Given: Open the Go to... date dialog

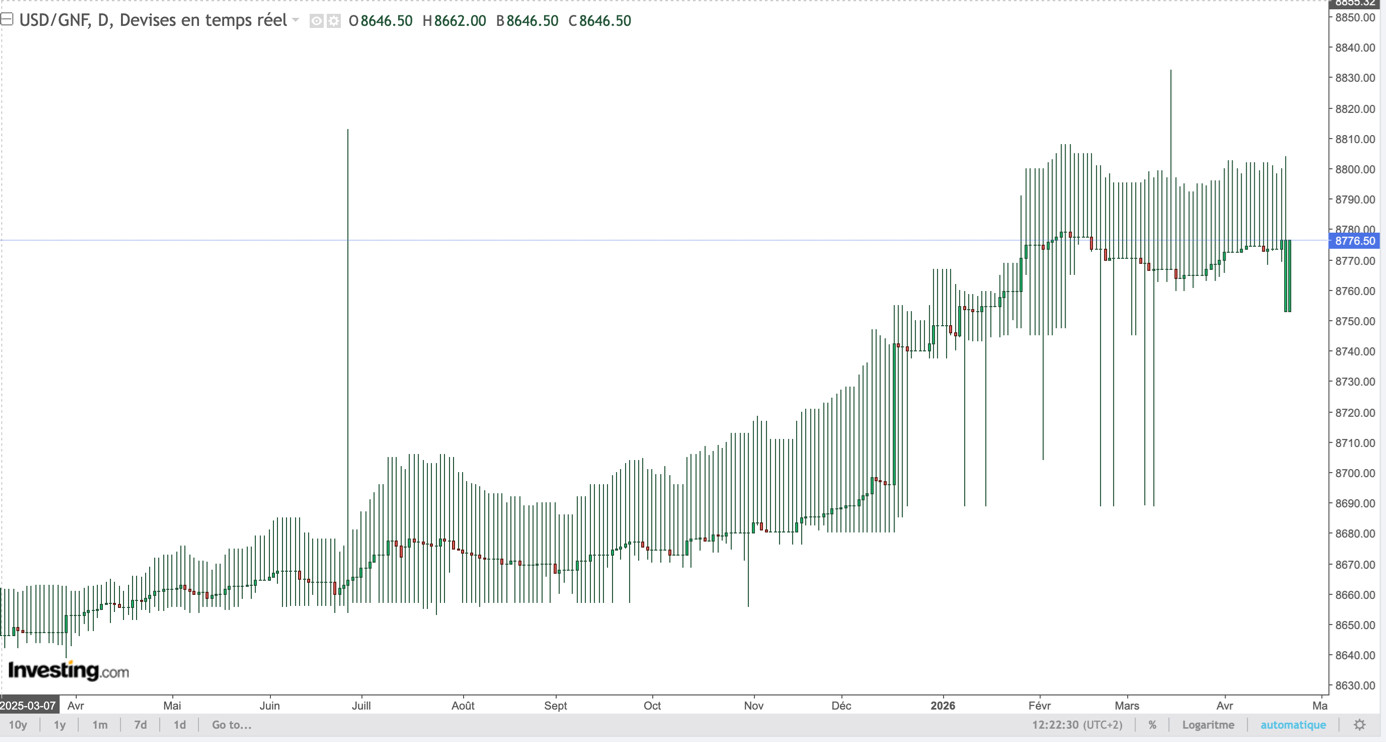Looking at the screenshot, I should click(x=232, y=725).
